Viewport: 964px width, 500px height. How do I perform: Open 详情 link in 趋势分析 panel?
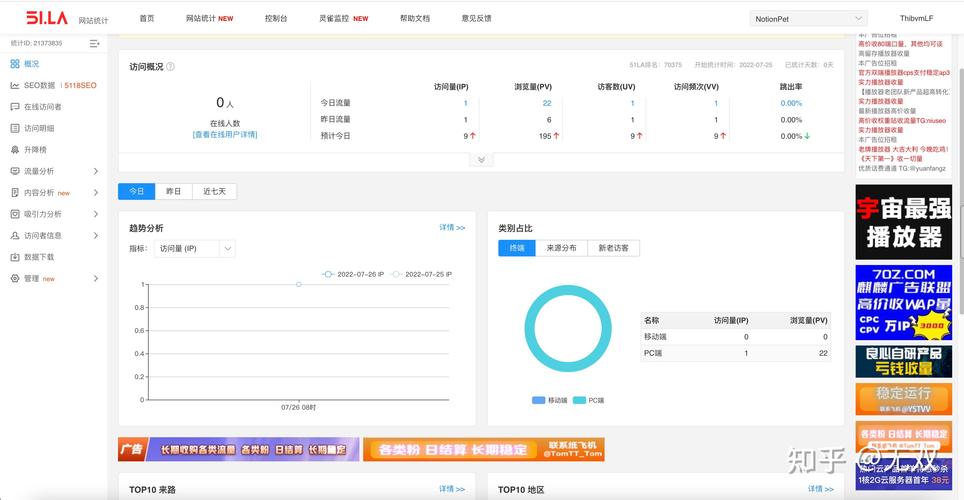pos(452,228)
